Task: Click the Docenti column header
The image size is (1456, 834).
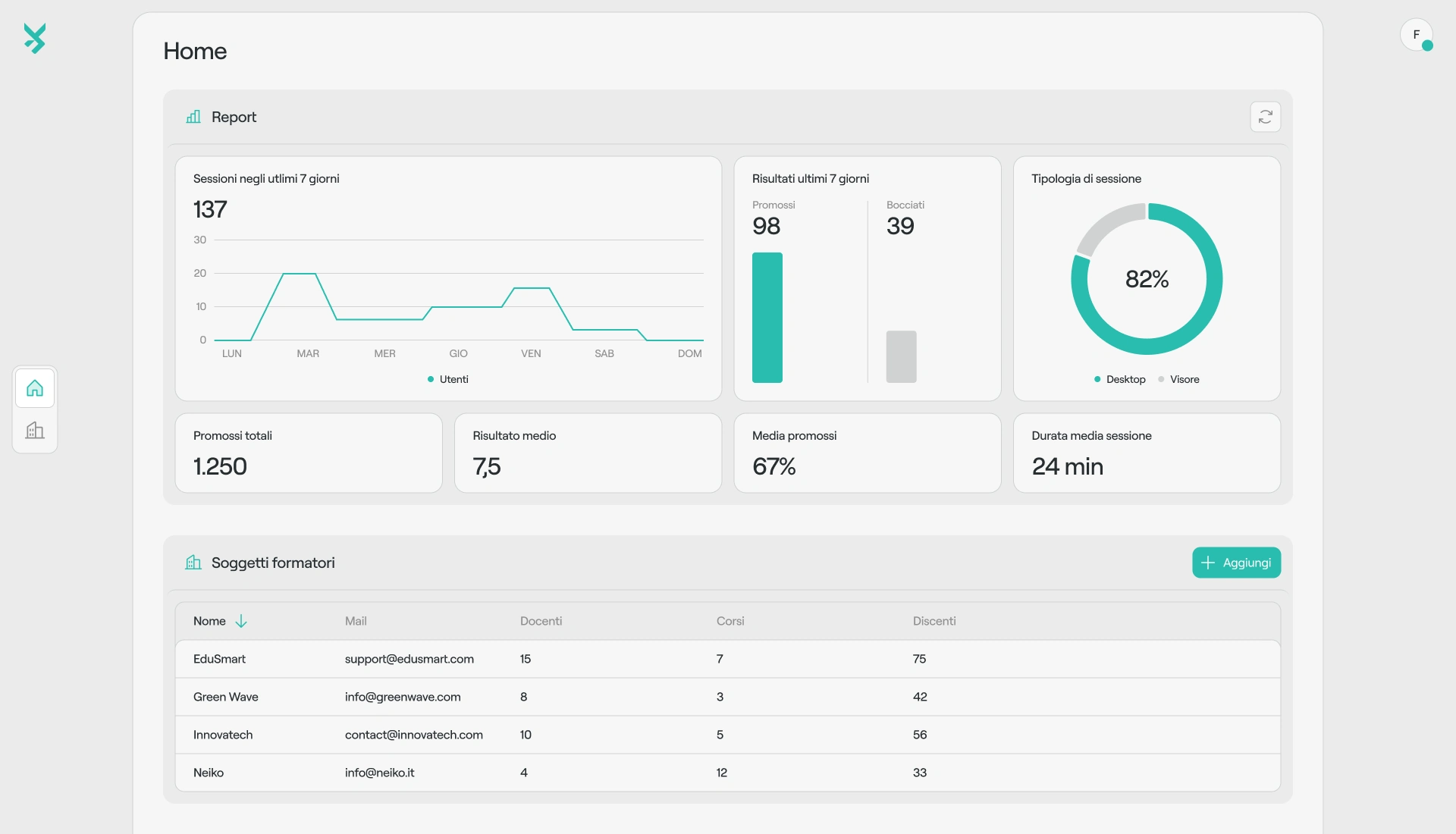Action: 541,621
